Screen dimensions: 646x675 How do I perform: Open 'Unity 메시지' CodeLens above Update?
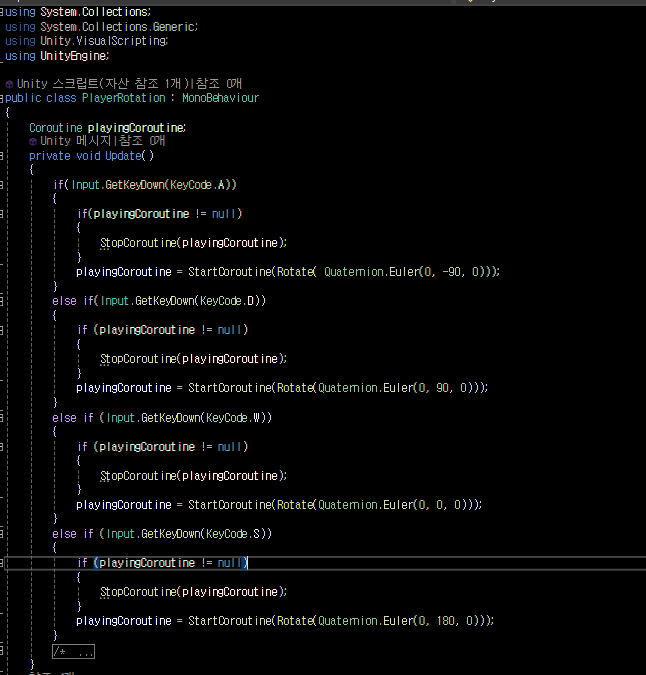tap(76, 141)
